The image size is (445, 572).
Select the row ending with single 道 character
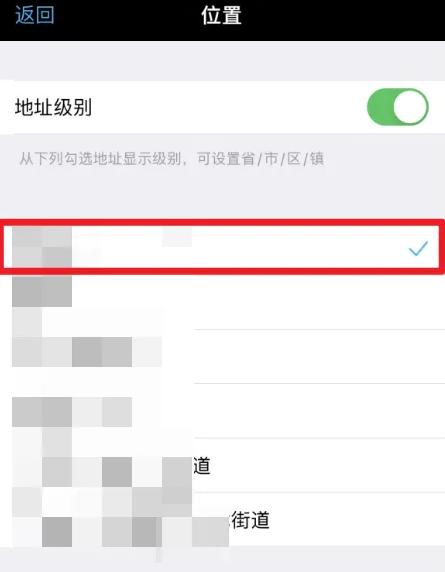(x=222, y=465)
